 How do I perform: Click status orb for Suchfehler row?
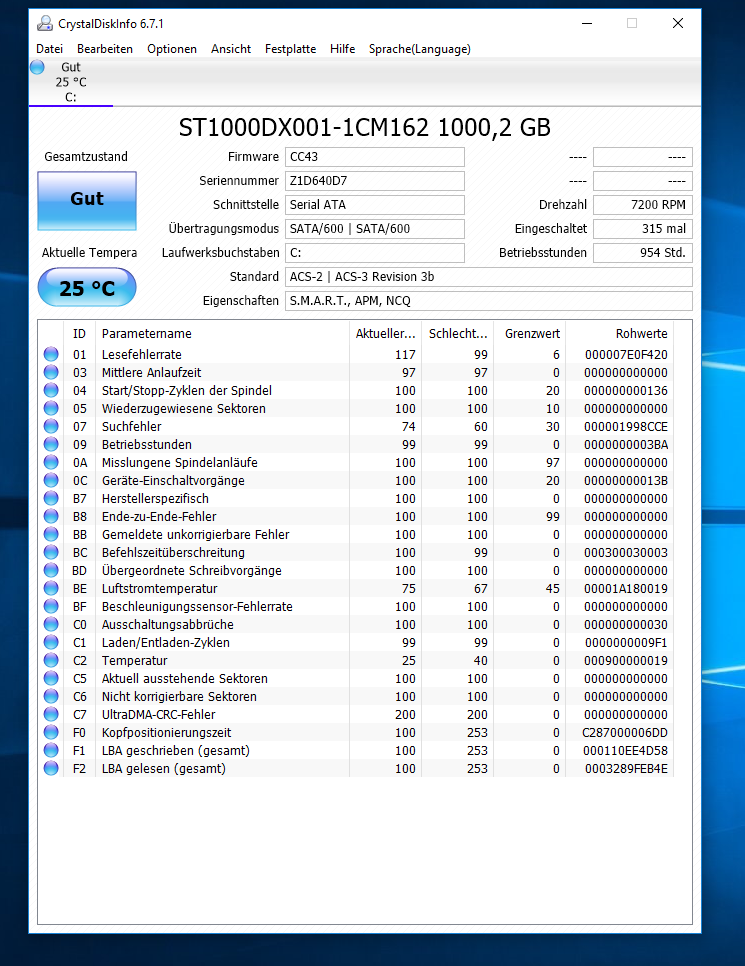[x=51, y=426]
